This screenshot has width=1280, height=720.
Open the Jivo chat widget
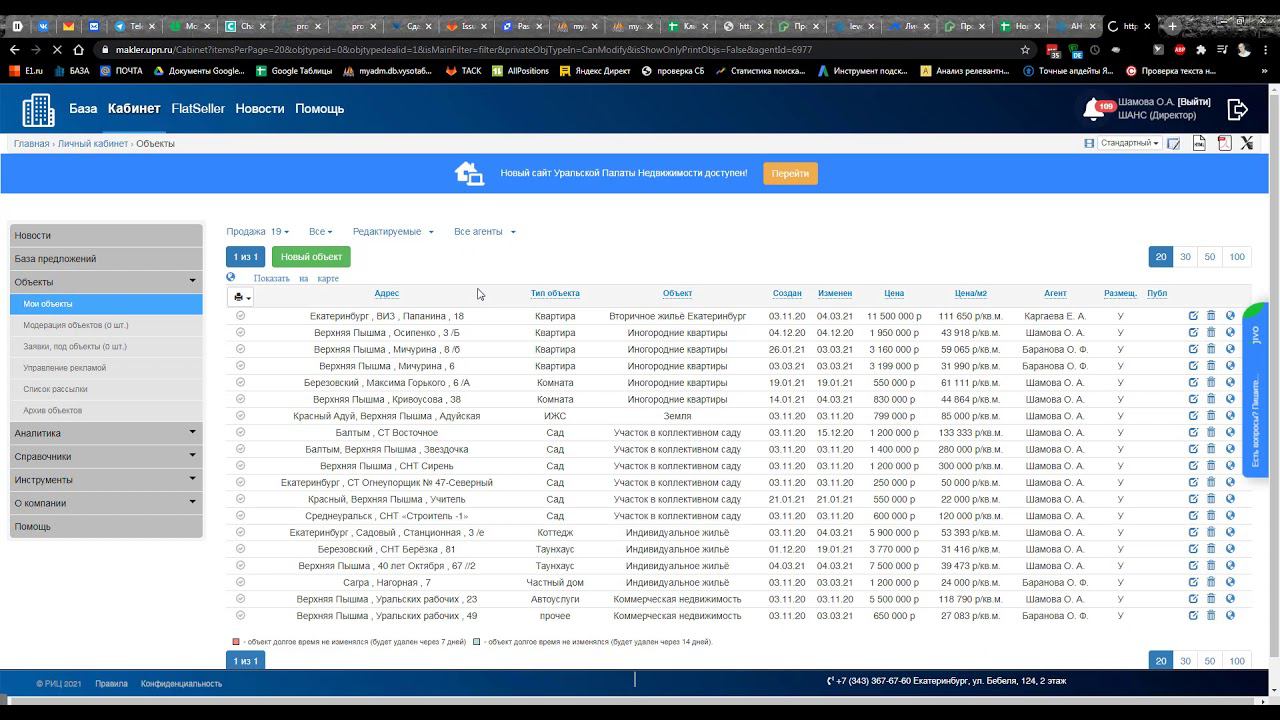[1255, 390]
